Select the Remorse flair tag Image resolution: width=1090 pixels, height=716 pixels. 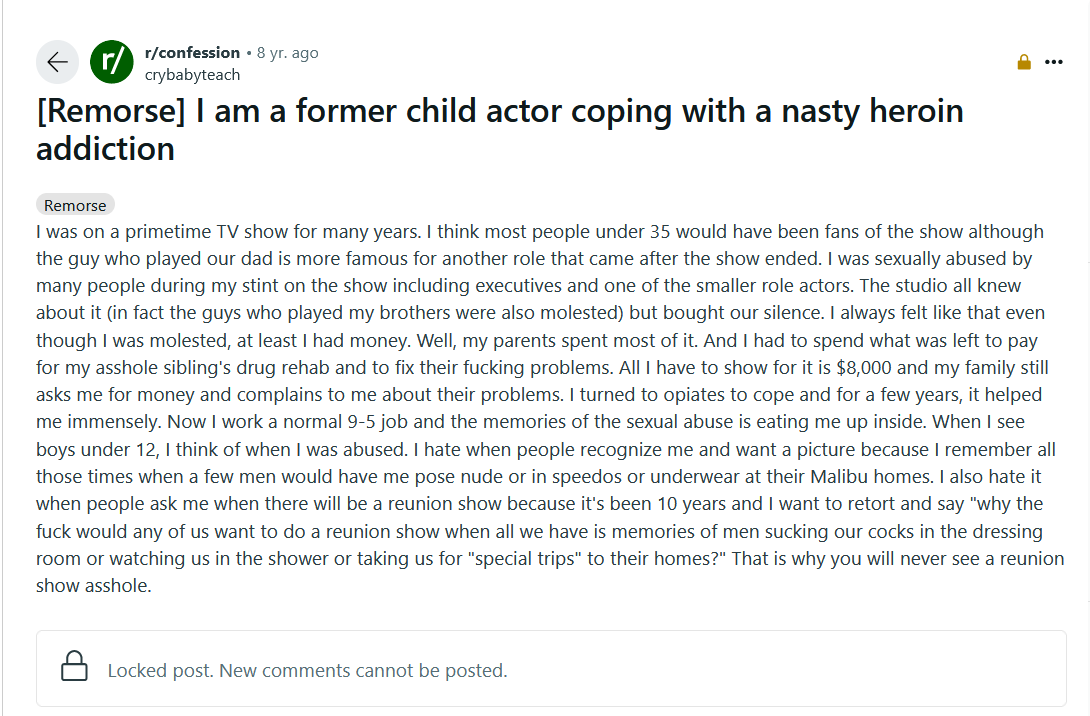click(x=75, y=205)
